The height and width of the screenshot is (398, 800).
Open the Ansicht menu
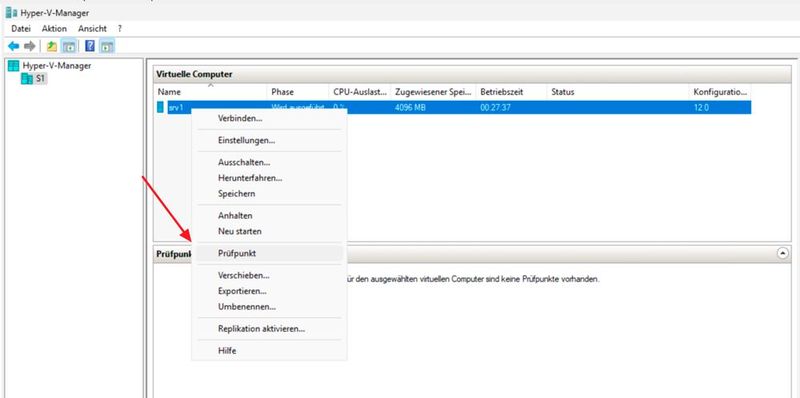pyautogui.click(x=92, y=29)
